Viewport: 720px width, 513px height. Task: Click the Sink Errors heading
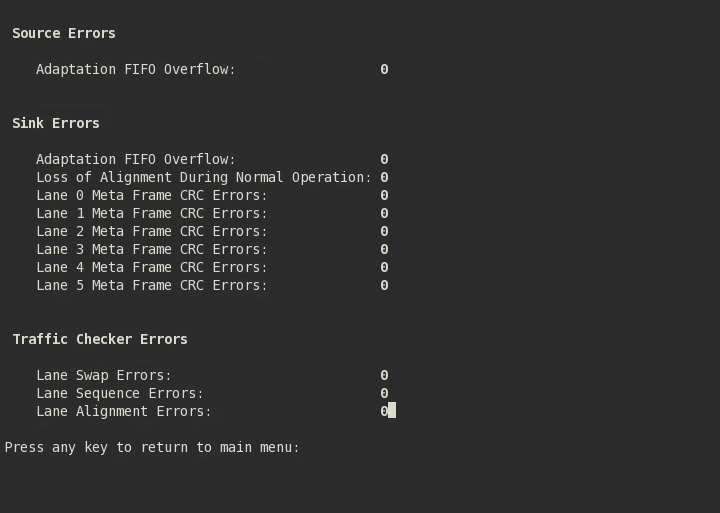56,123
